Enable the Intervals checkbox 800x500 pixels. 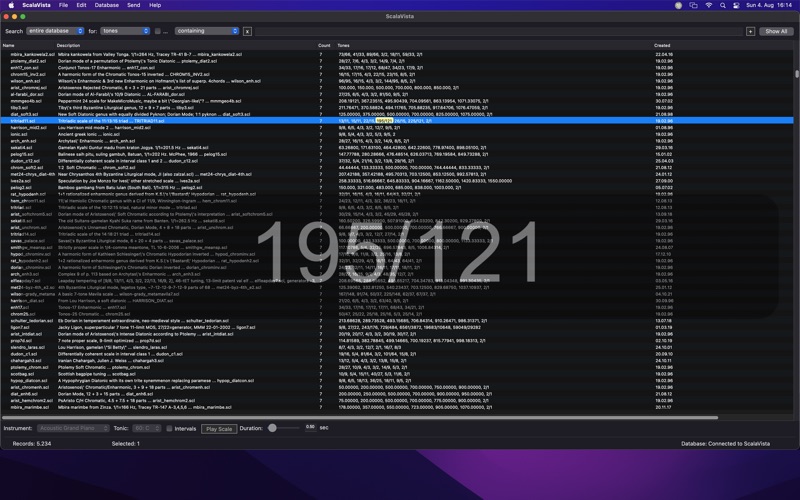click(x=169, y=429)
